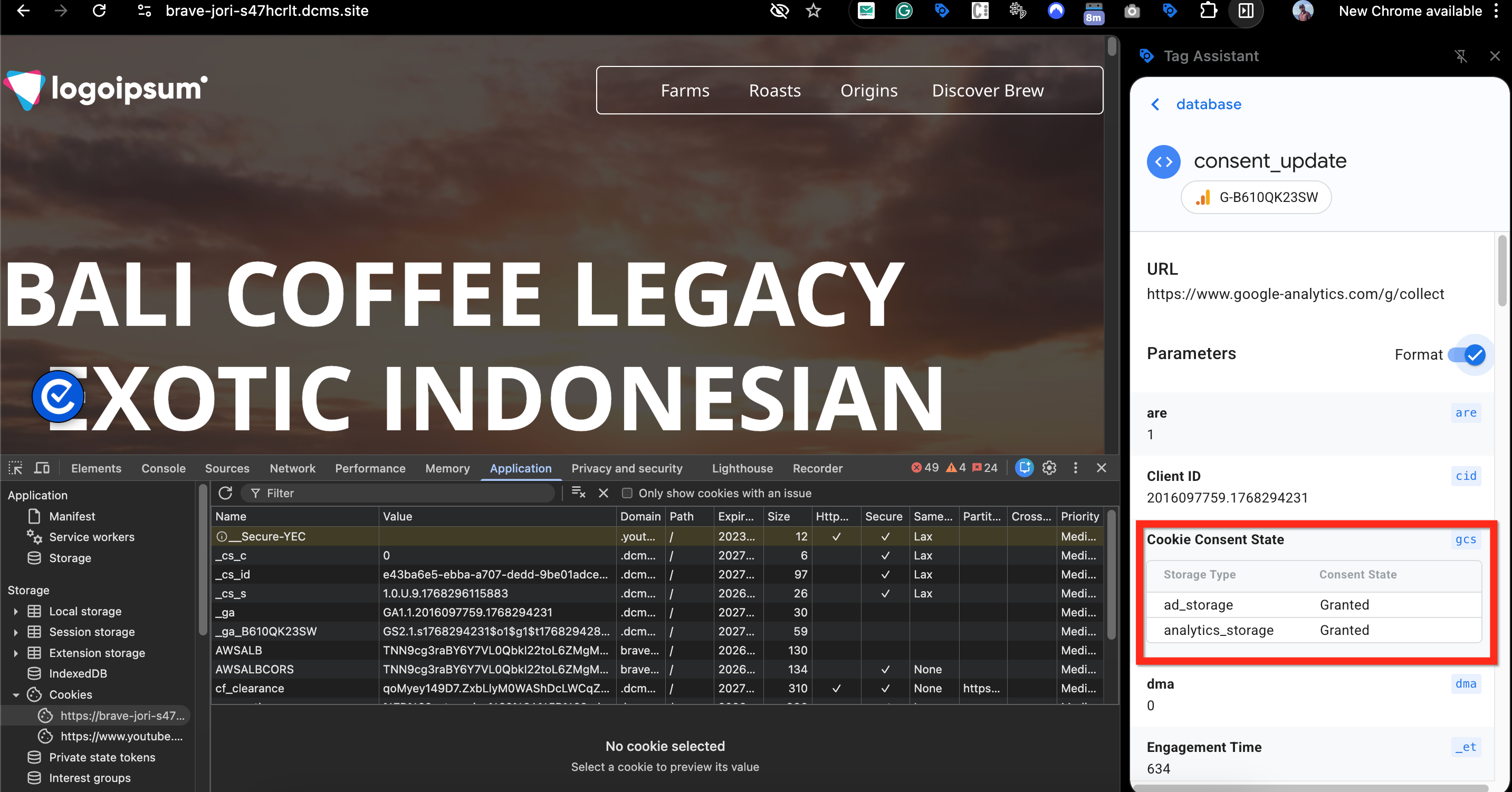Viewport: 1512px width, 792px height.
Task: Switch to the Network panel
Action: [292, 468]
